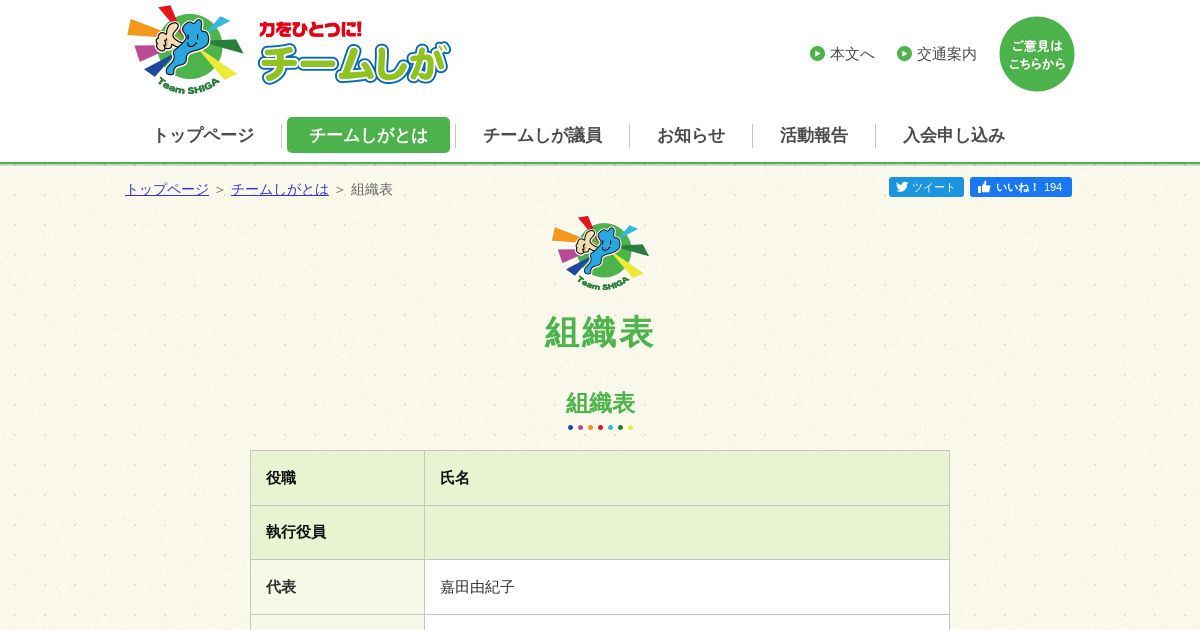
Task: Click the トップページ breadcrumb link
Action: point(167,189)
